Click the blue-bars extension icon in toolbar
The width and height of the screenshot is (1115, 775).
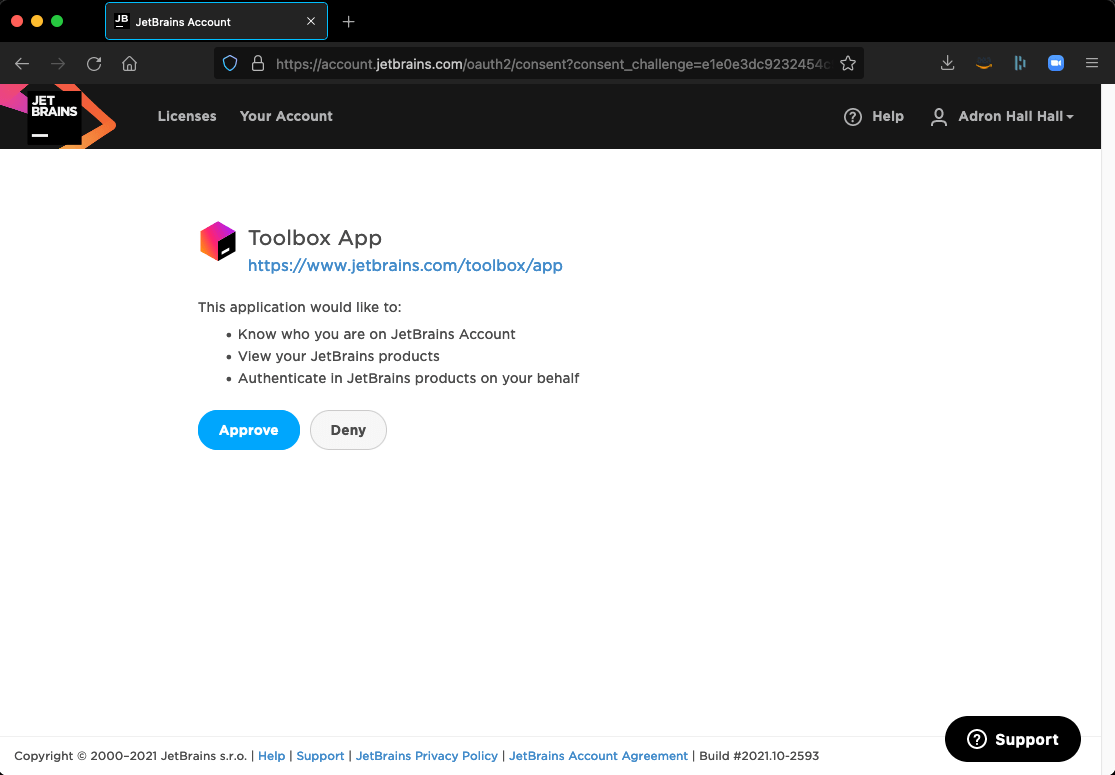tap(1020, 64)
